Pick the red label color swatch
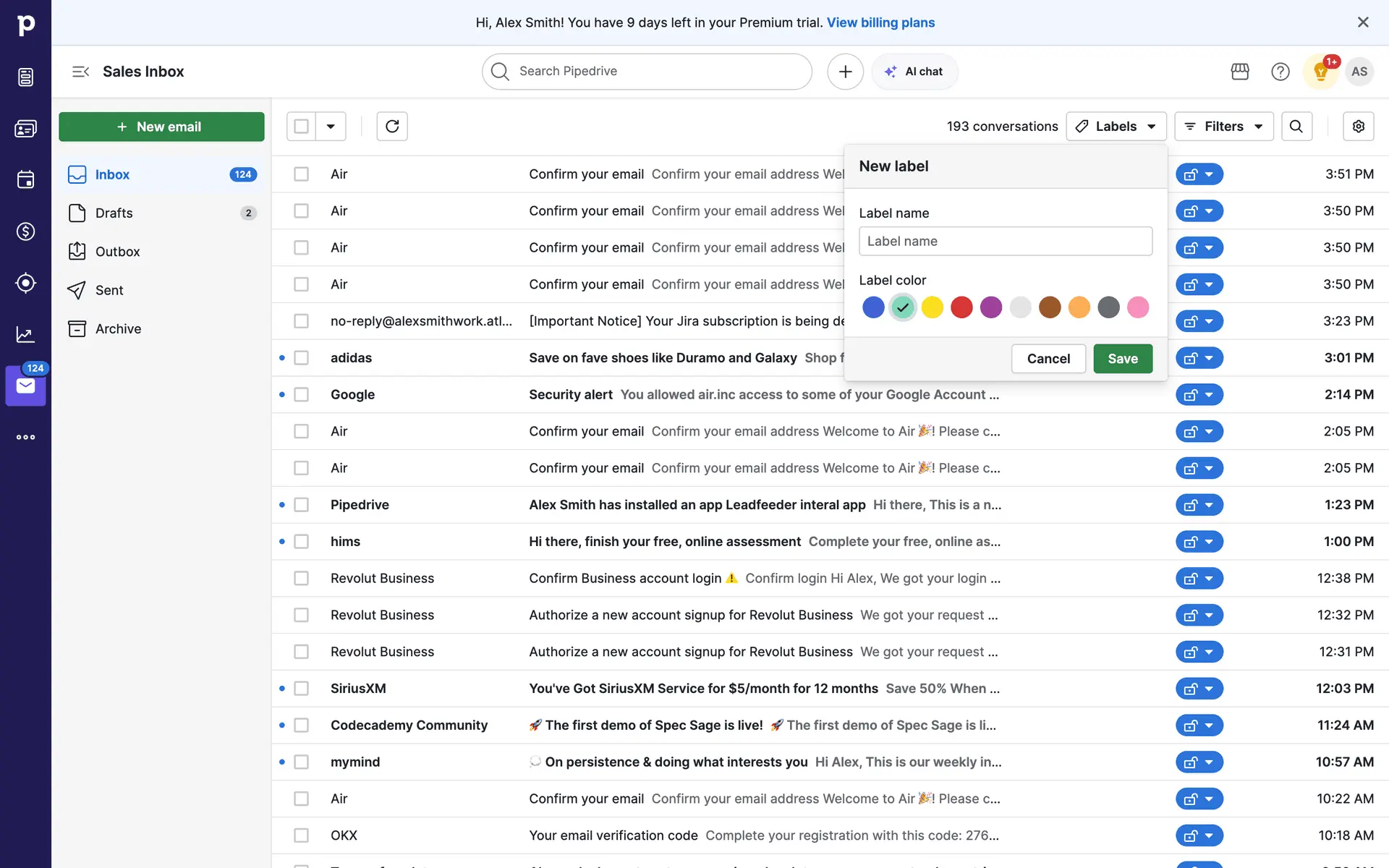This screenshot has height=868, width=1389. coord(961,307)
